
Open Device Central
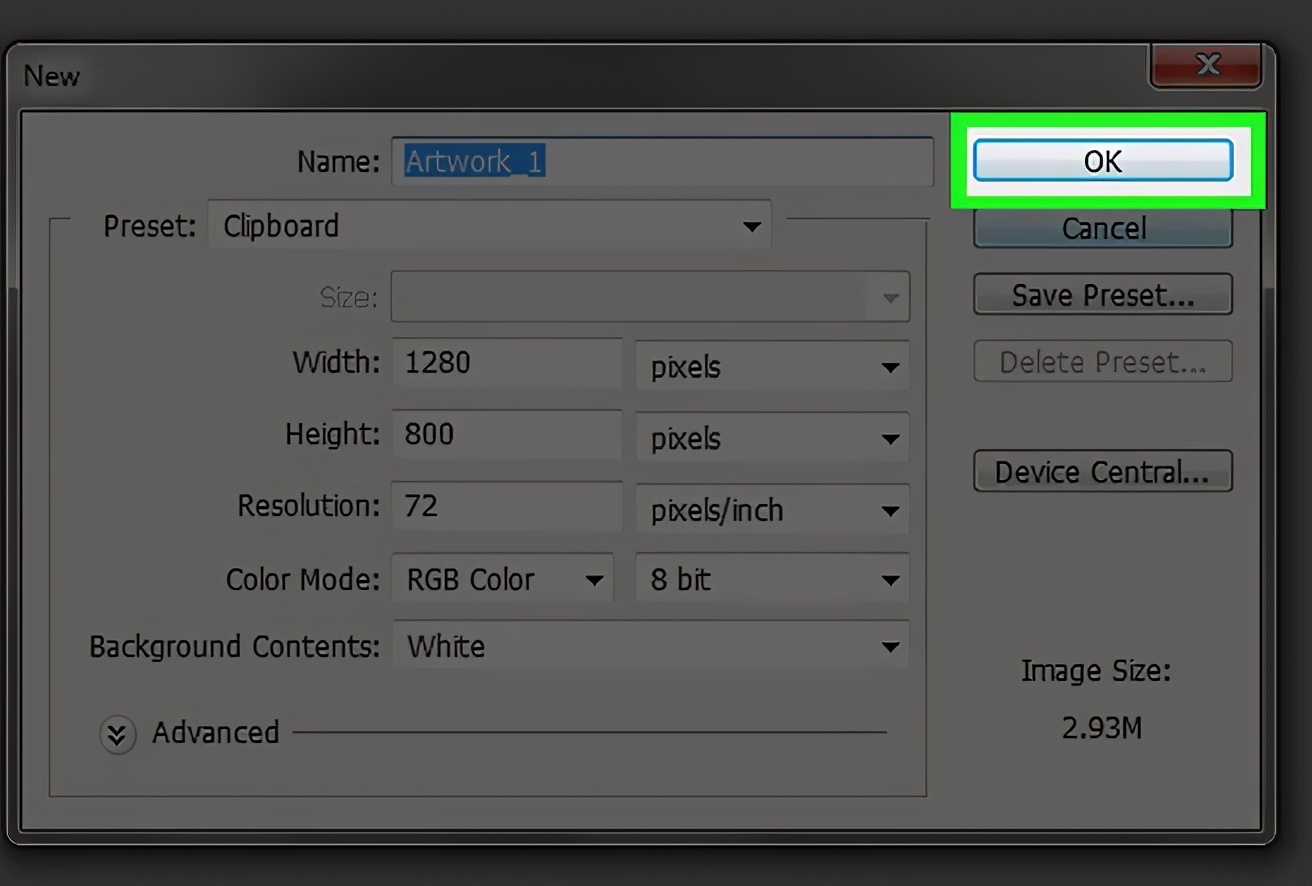(x=1102, y=472)
